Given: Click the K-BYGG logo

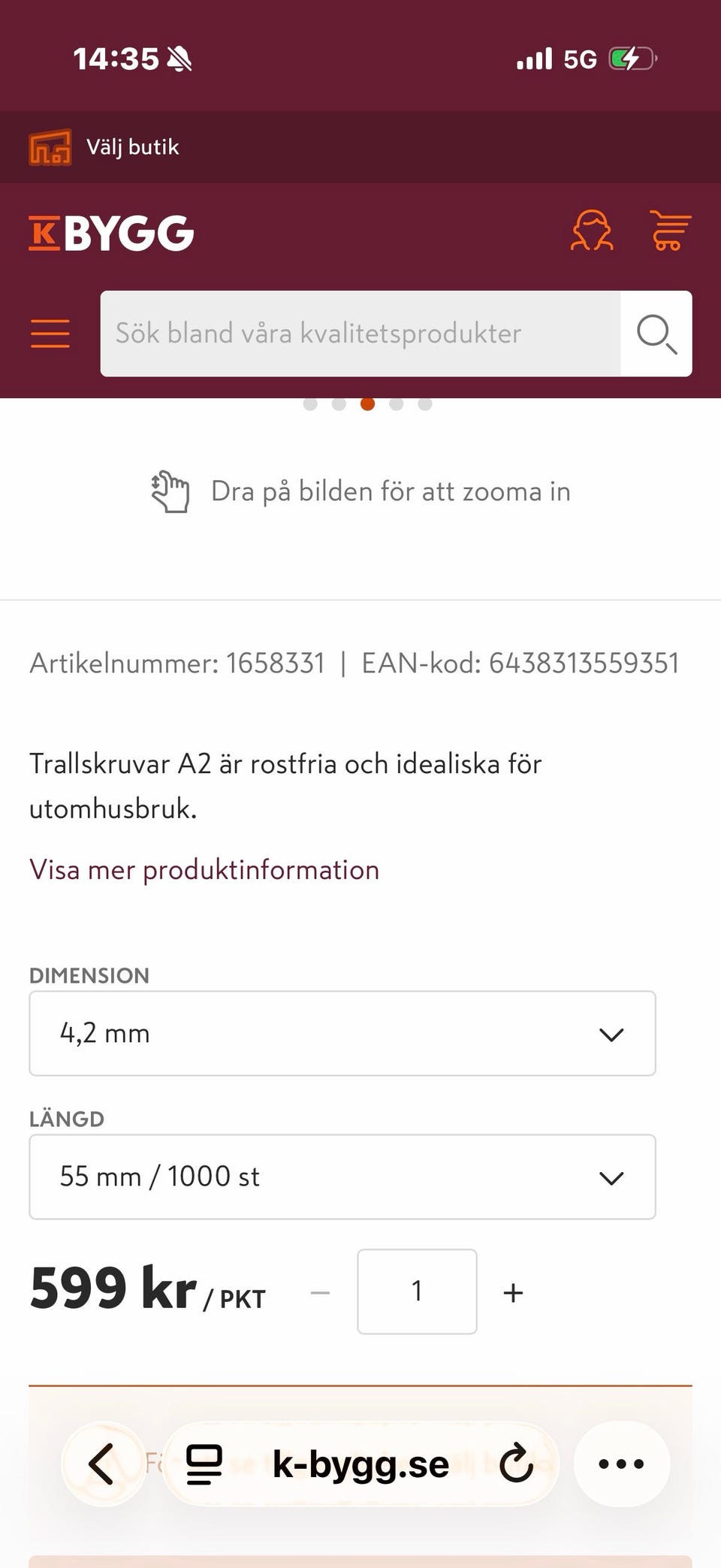Looking at the screenshot, I should coord(110,232).
